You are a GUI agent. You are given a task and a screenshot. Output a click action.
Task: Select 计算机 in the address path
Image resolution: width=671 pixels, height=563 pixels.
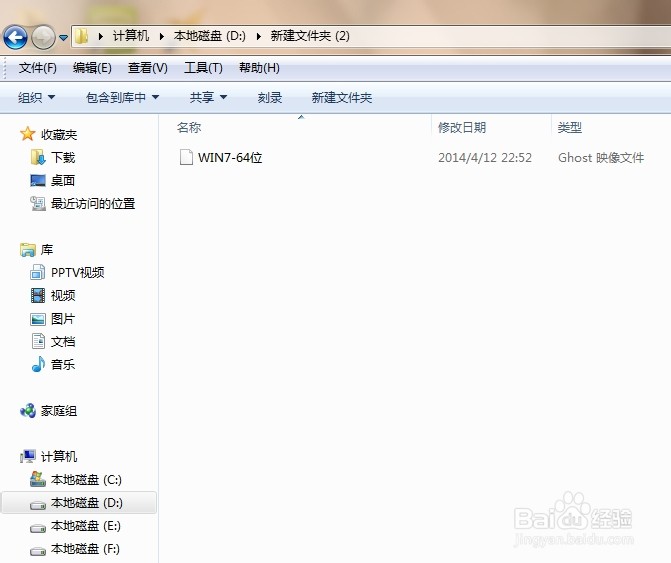tap(131, 36)
